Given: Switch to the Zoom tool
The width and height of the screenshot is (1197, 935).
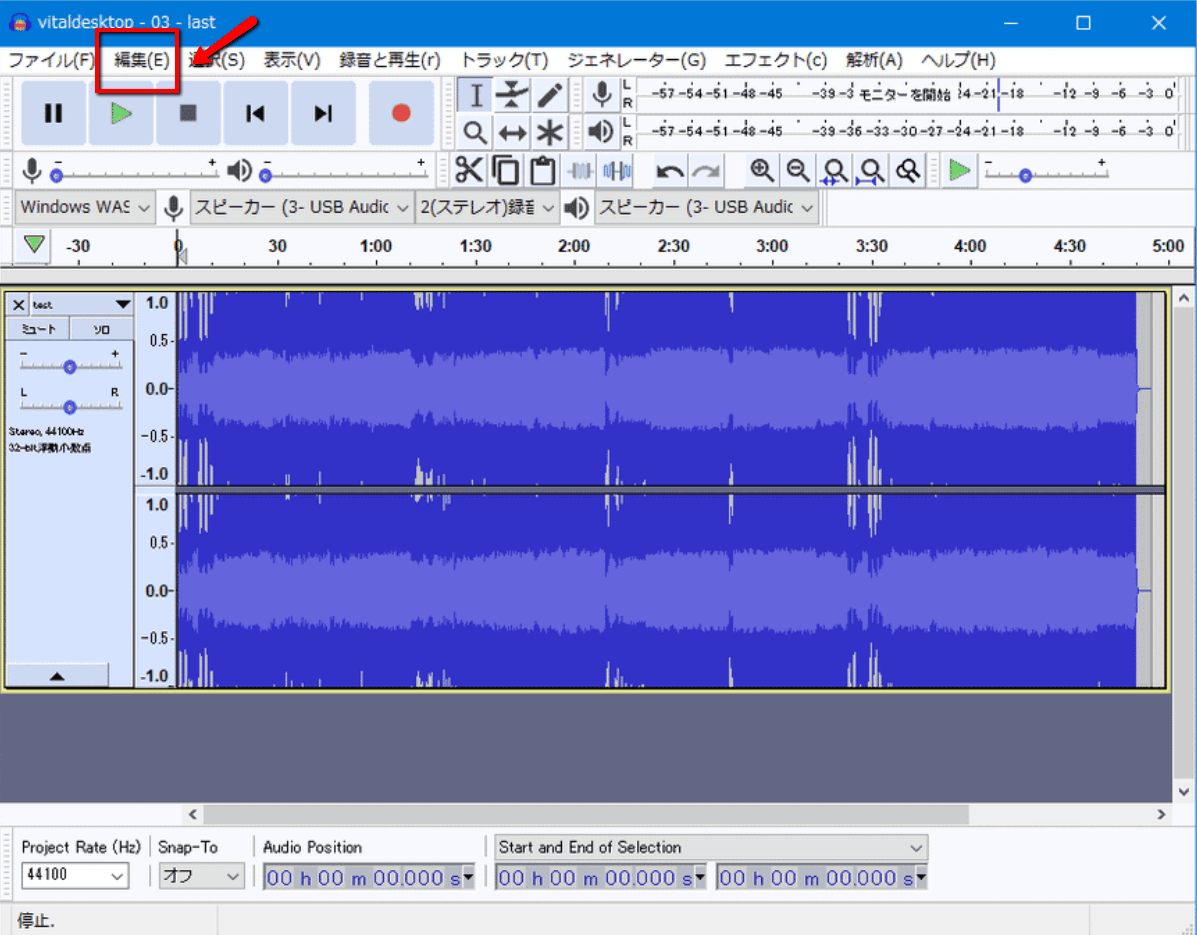Looking at the screenshot, I should pos(474,132).
